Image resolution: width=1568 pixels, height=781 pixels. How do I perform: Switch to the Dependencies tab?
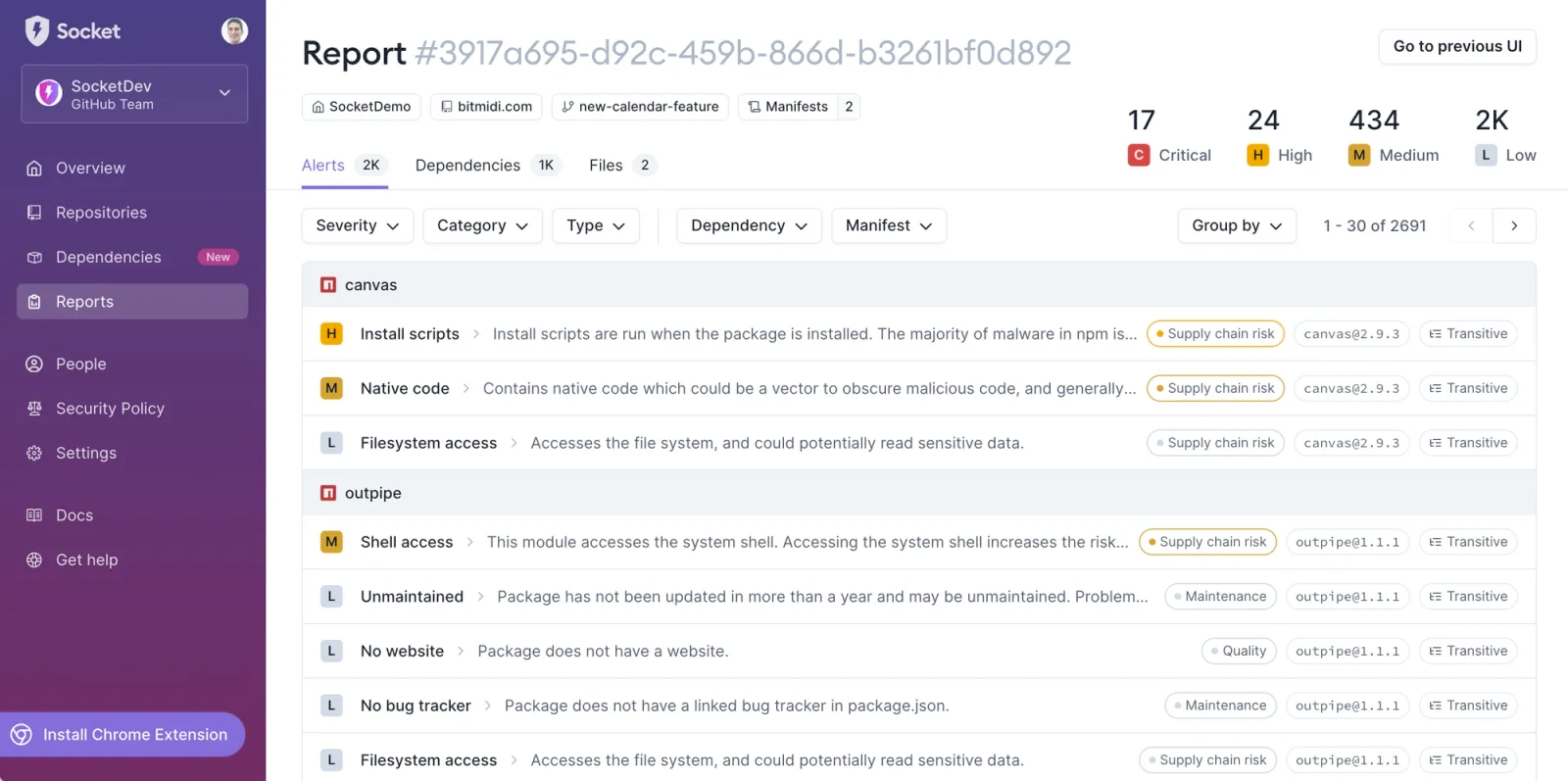tap(488, 166)
